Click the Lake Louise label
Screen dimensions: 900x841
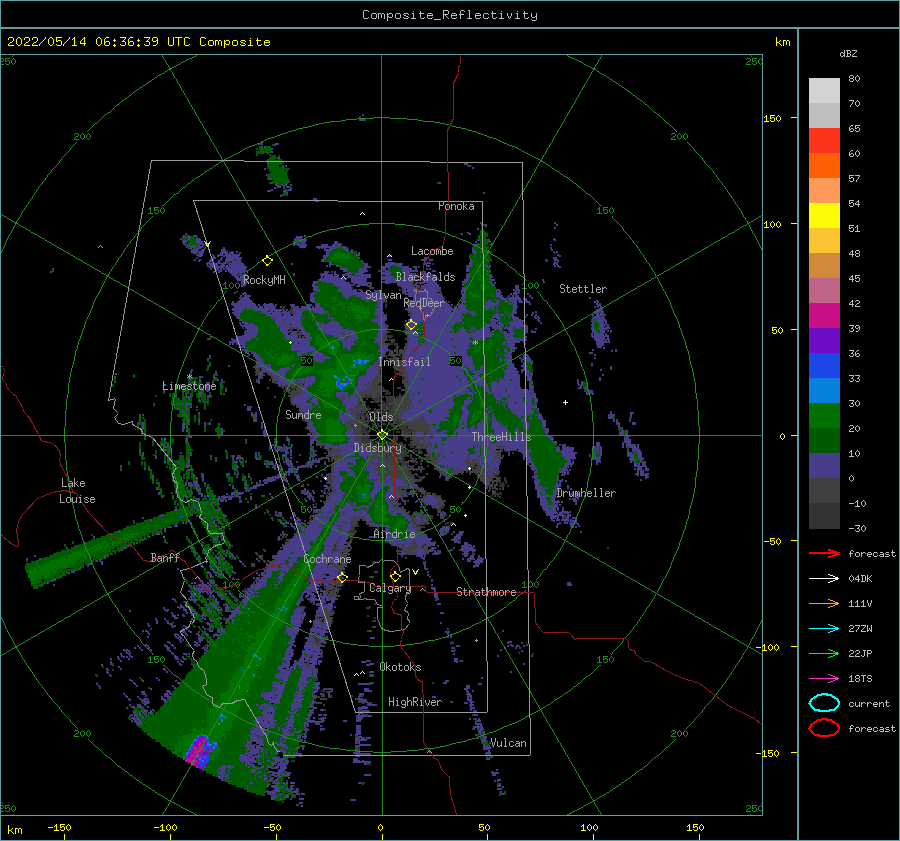(x=77, y=491)
